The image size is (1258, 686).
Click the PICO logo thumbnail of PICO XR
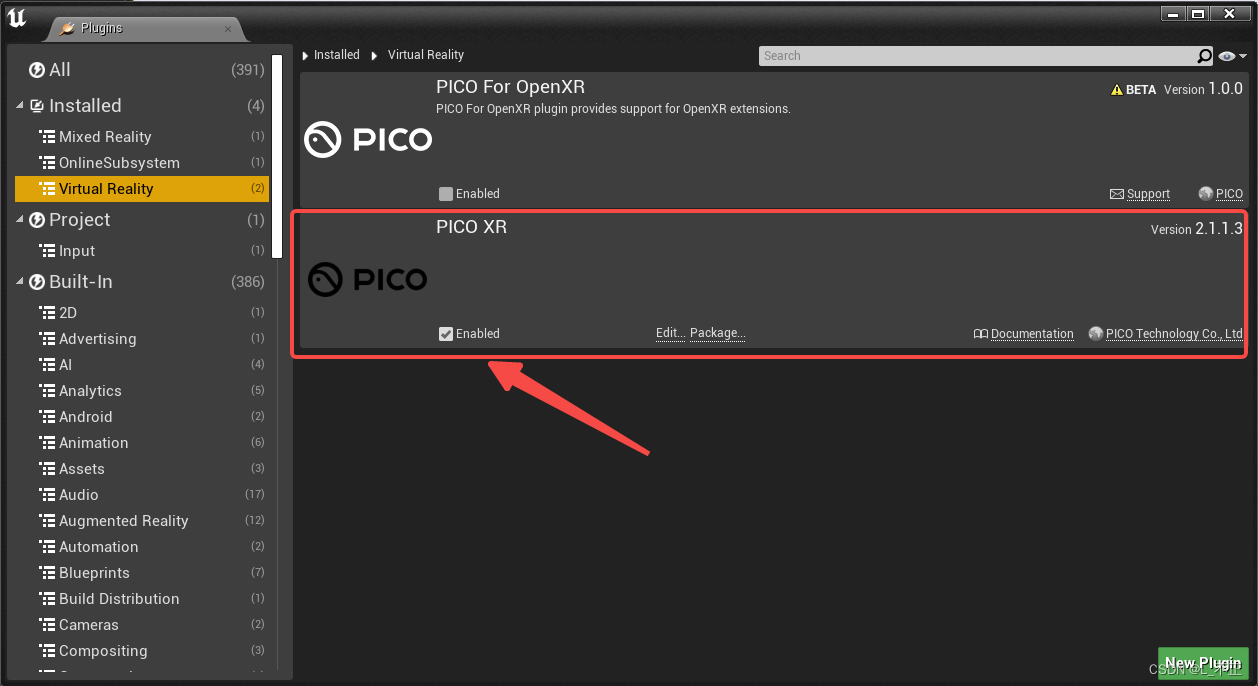click(x=368, y=279)
